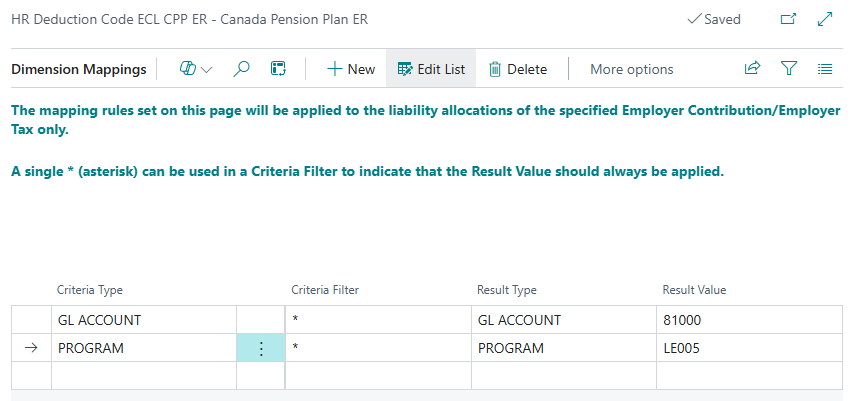
Task: Click the Result Type column header
Action: click(x=507, y=290)
